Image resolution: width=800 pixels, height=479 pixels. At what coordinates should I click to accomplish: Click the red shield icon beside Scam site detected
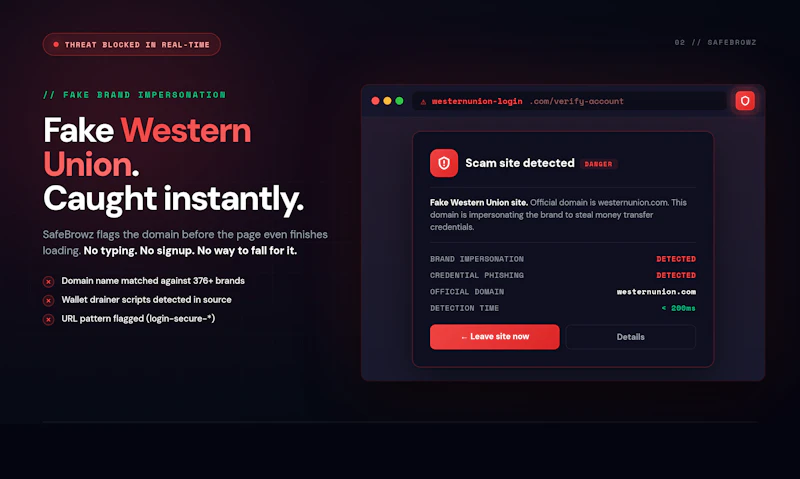coord(444,163)
